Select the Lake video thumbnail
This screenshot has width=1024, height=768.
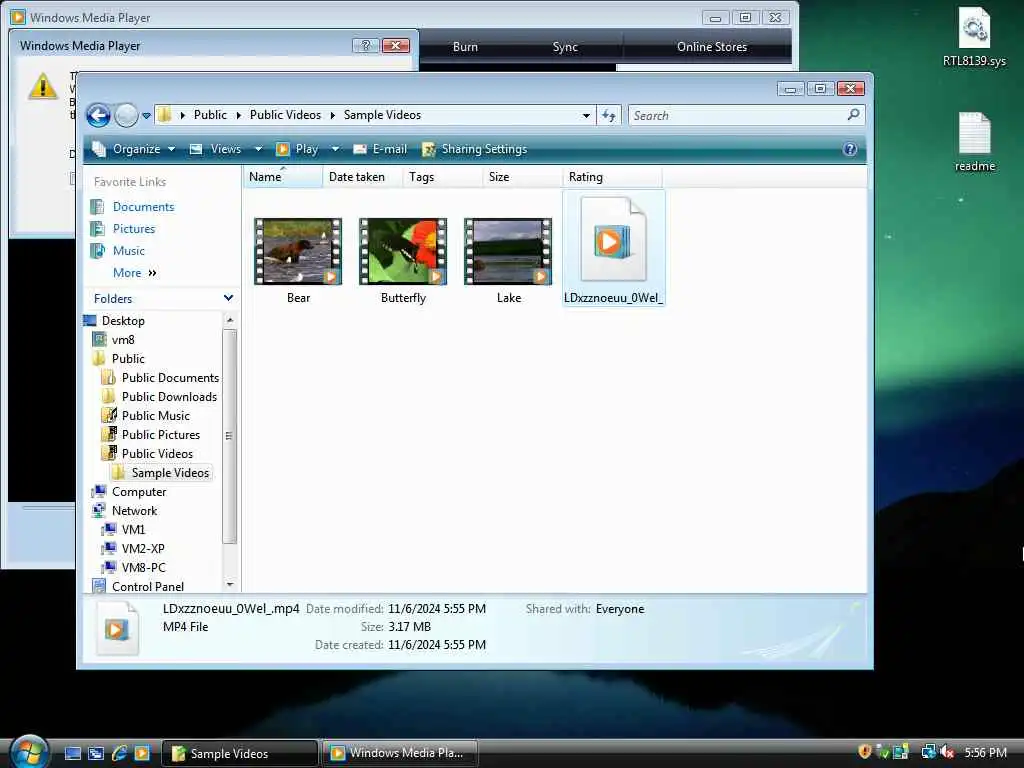(508, 251)
